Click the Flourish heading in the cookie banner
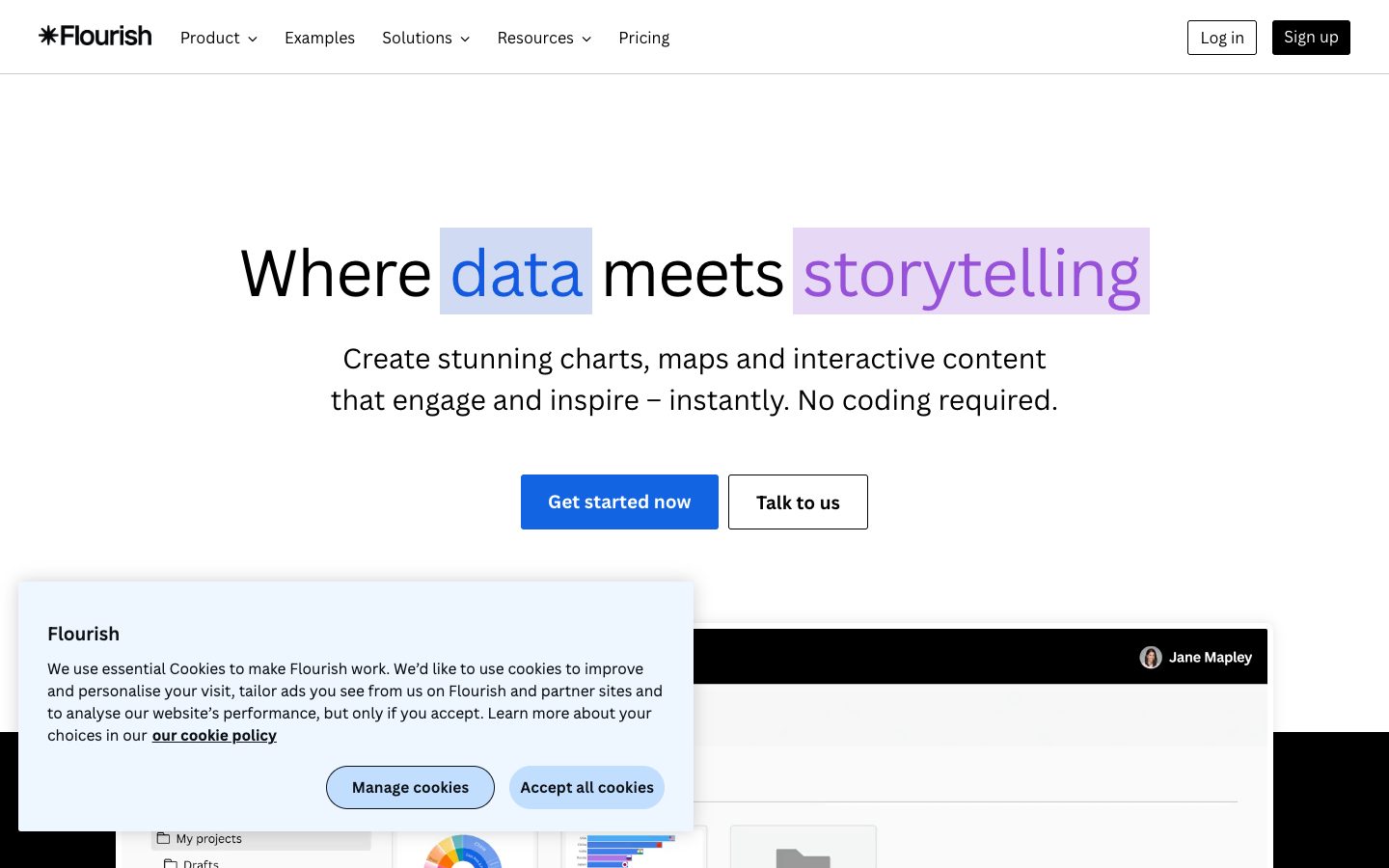Viewport: 1389px width, 868px height. pyautogui.click(x=84, y=634)
